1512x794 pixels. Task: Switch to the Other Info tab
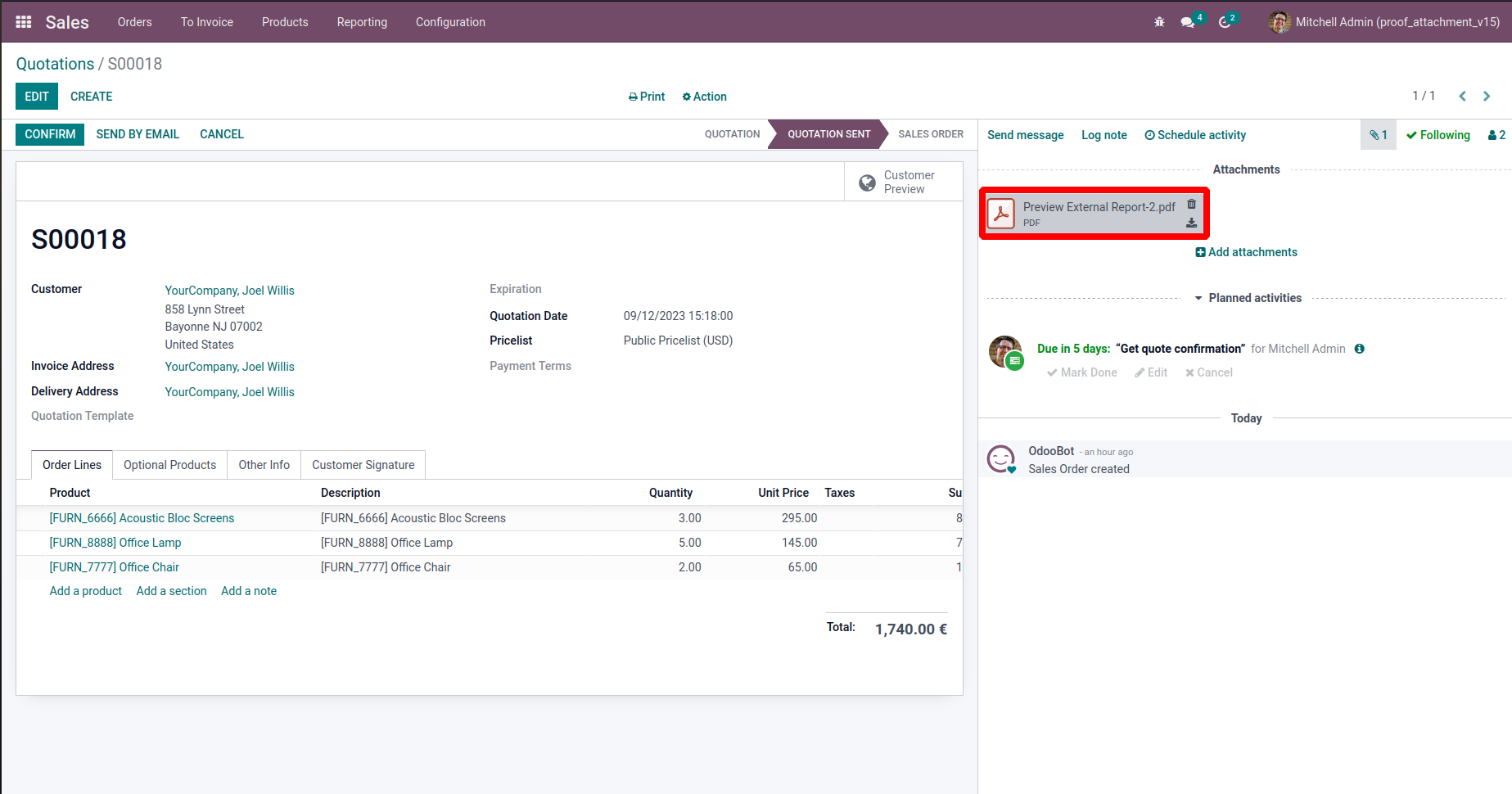(264, 465)
